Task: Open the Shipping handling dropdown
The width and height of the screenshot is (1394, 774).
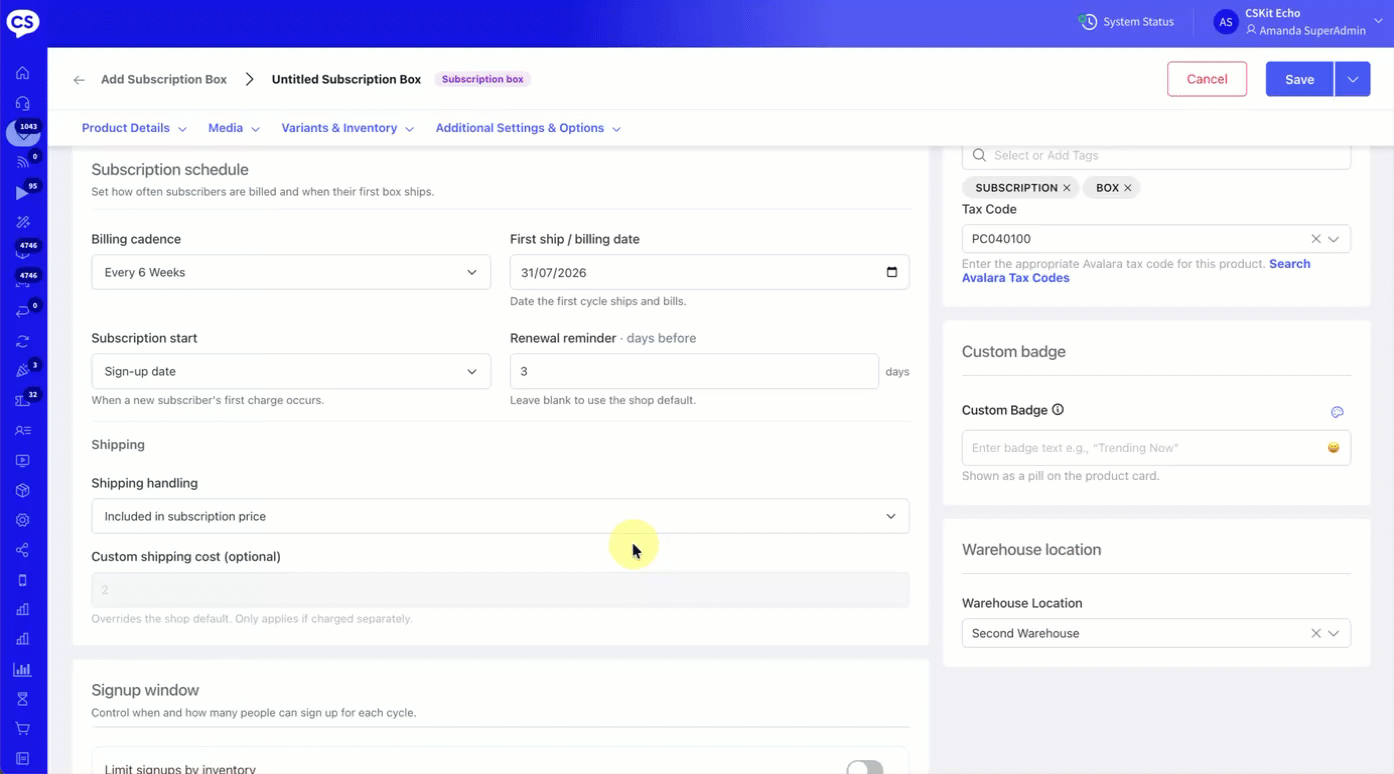Action: coord(500,516)
